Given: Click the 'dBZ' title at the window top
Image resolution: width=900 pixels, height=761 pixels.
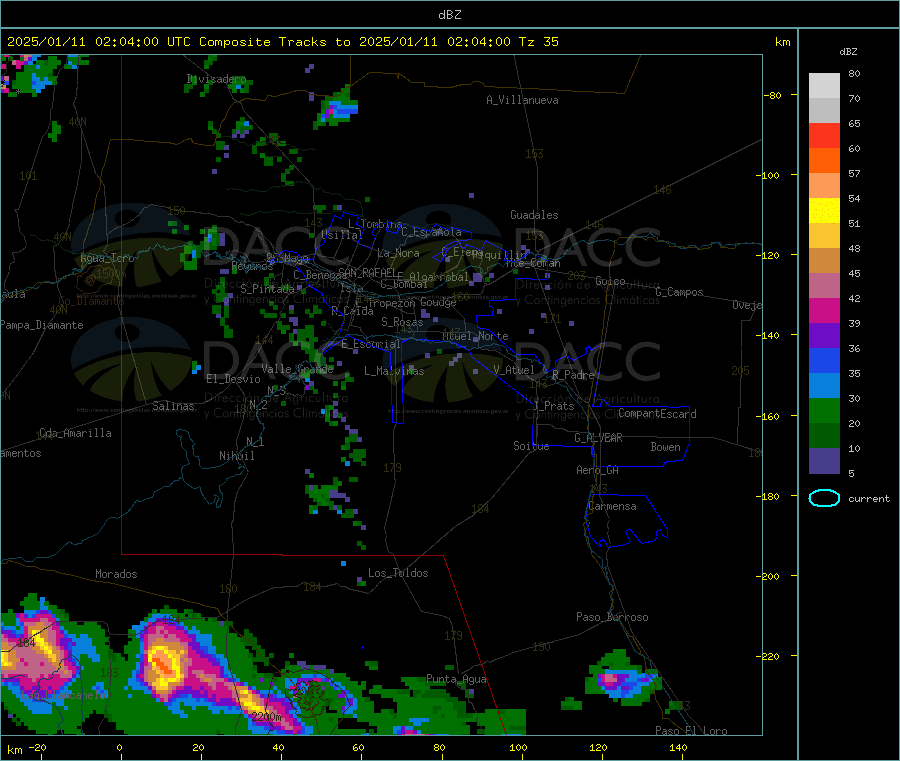Looking at the screenshot, I should point(449,15).
